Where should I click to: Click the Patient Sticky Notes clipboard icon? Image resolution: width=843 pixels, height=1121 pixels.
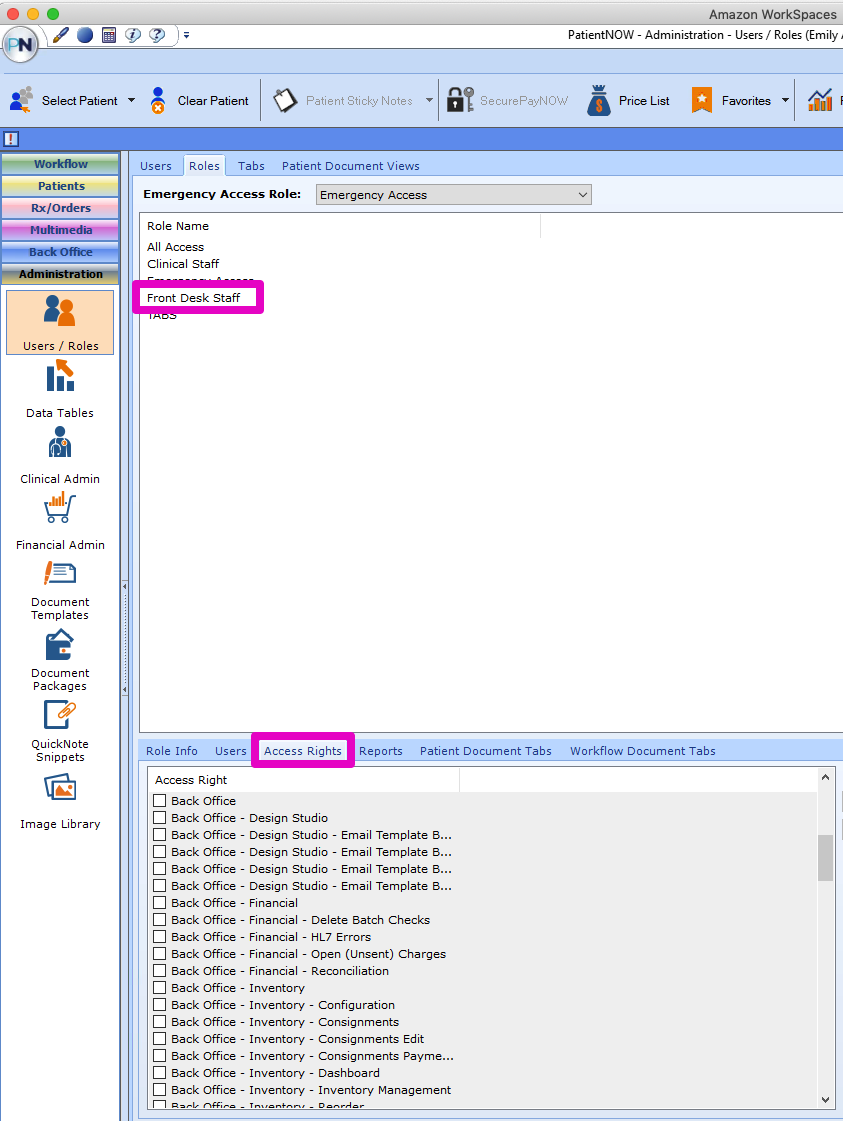285,100
